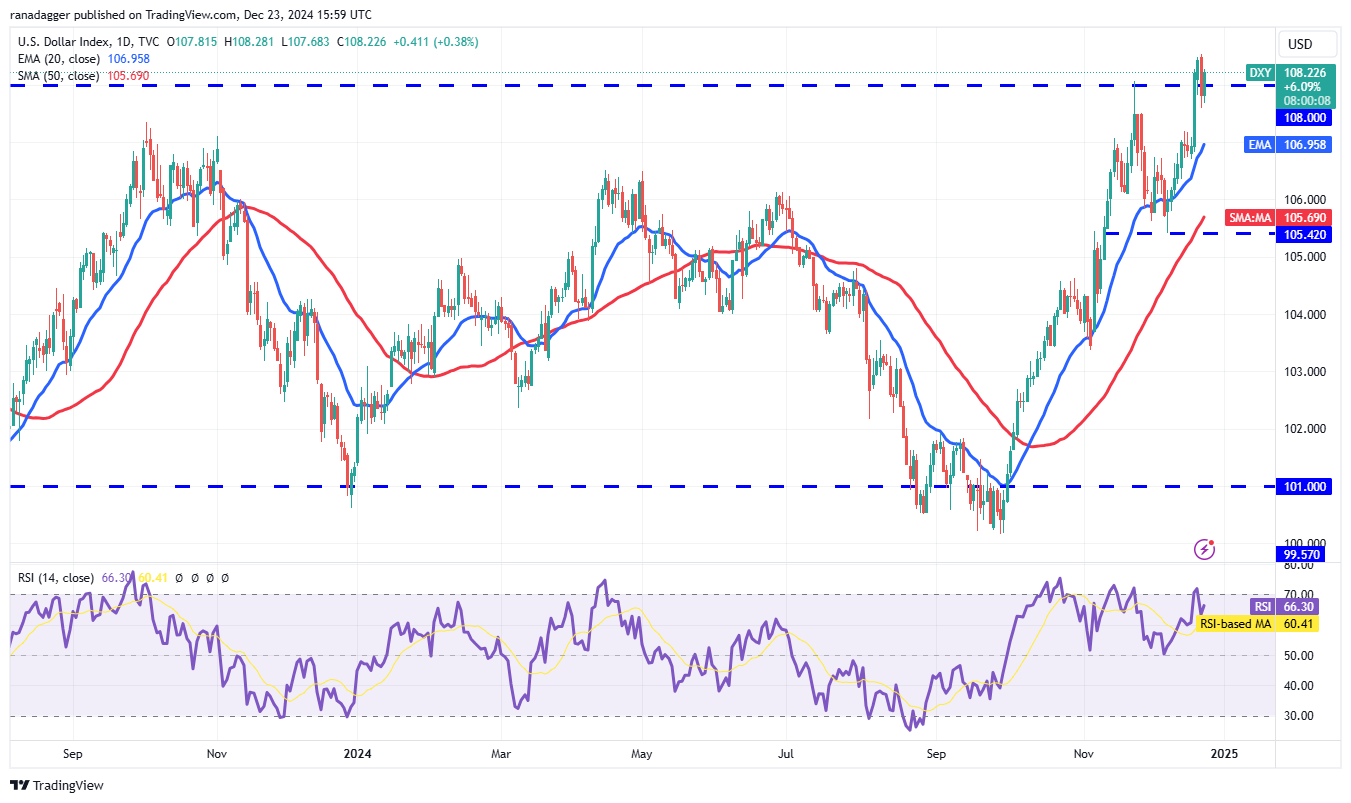The image size is (1351, 803).
Task: Click the +0.411 (+0.38%) change value
Action: click(x=438, y=42)
